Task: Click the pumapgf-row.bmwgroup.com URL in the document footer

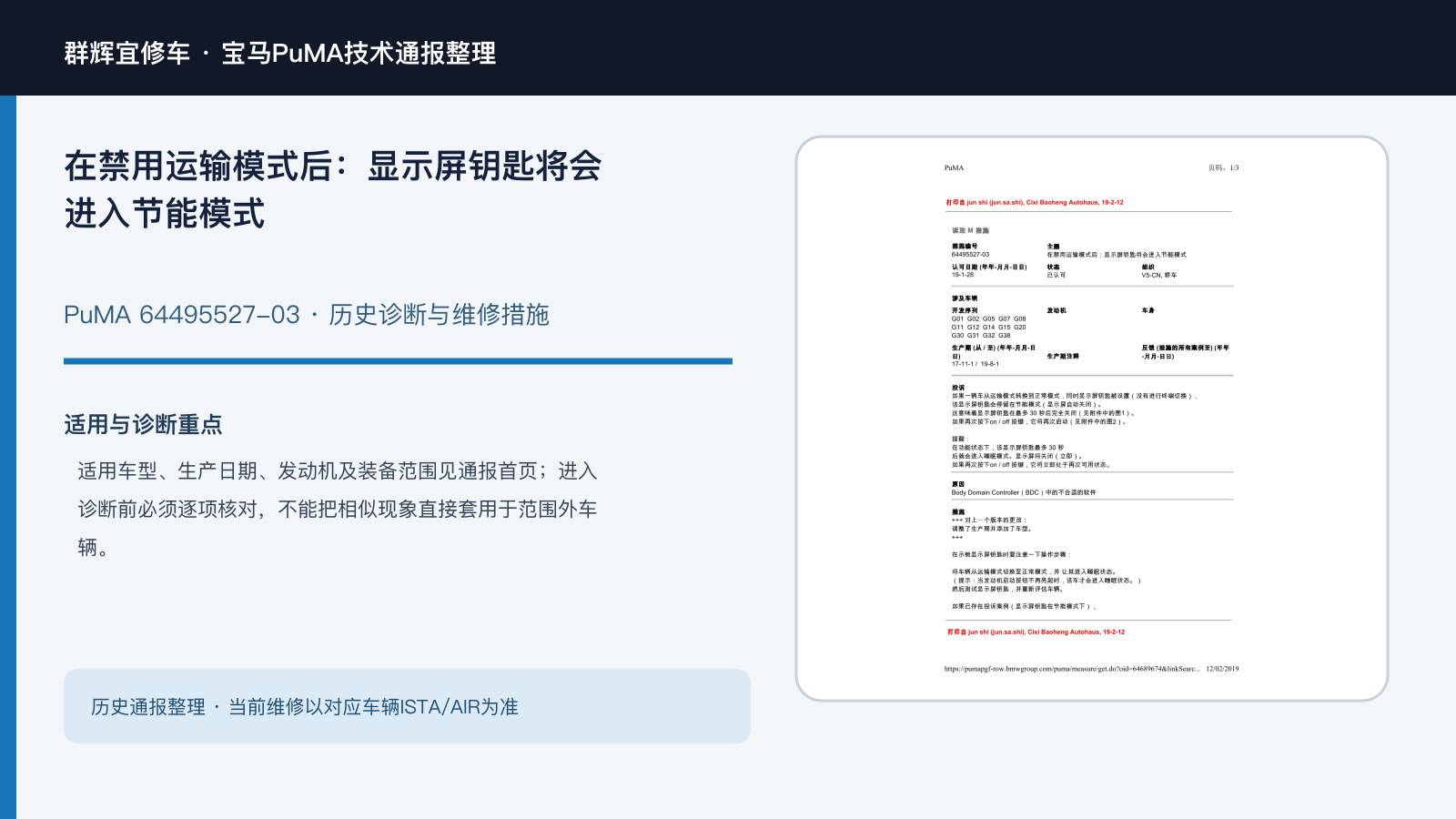Action: (x=1072, y=669)
